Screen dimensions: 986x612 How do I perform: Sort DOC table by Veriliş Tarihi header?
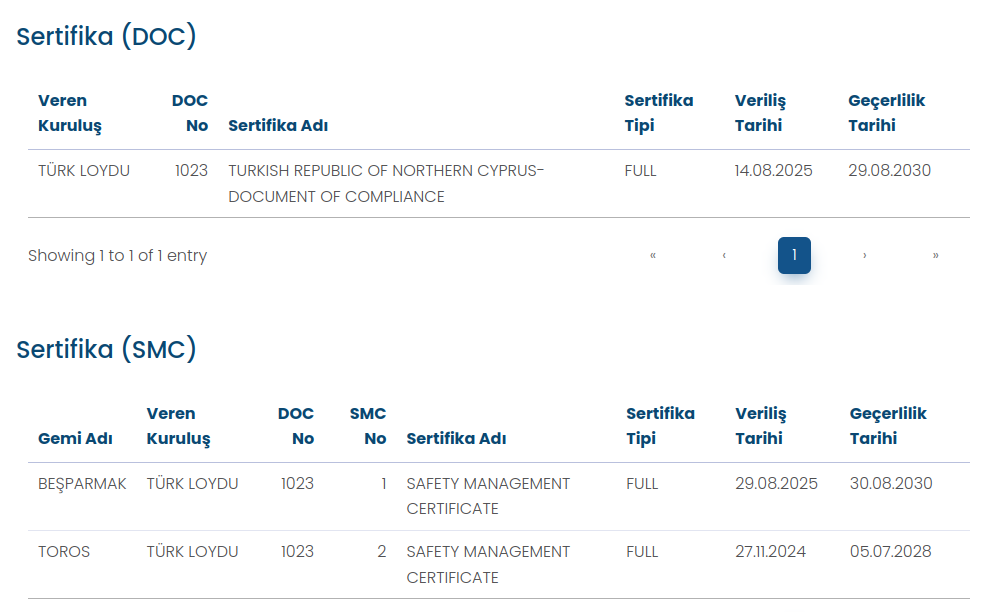(760, 113)
